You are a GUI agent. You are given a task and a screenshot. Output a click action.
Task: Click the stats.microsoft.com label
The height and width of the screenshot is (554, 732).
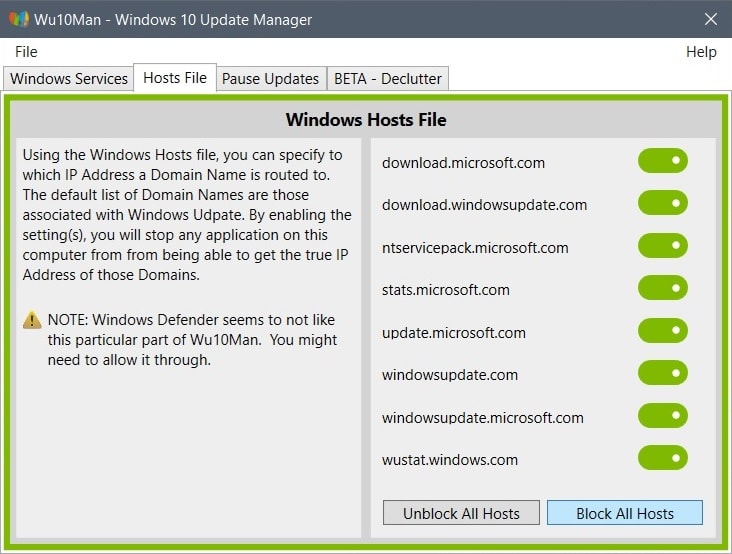coord(445,290)
